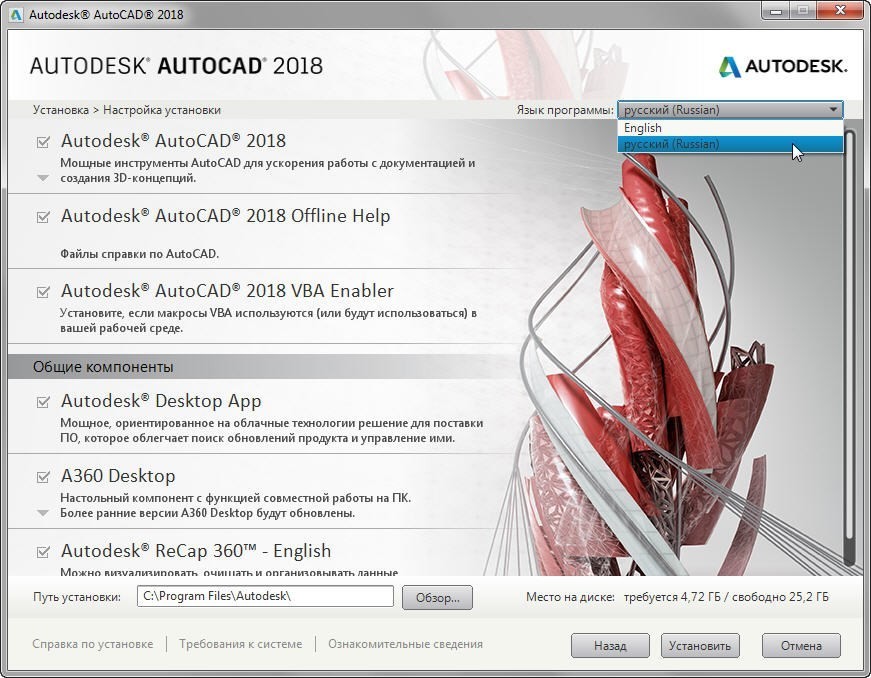
Task: Select English in the language list
Action: click(x=730, y=128)
